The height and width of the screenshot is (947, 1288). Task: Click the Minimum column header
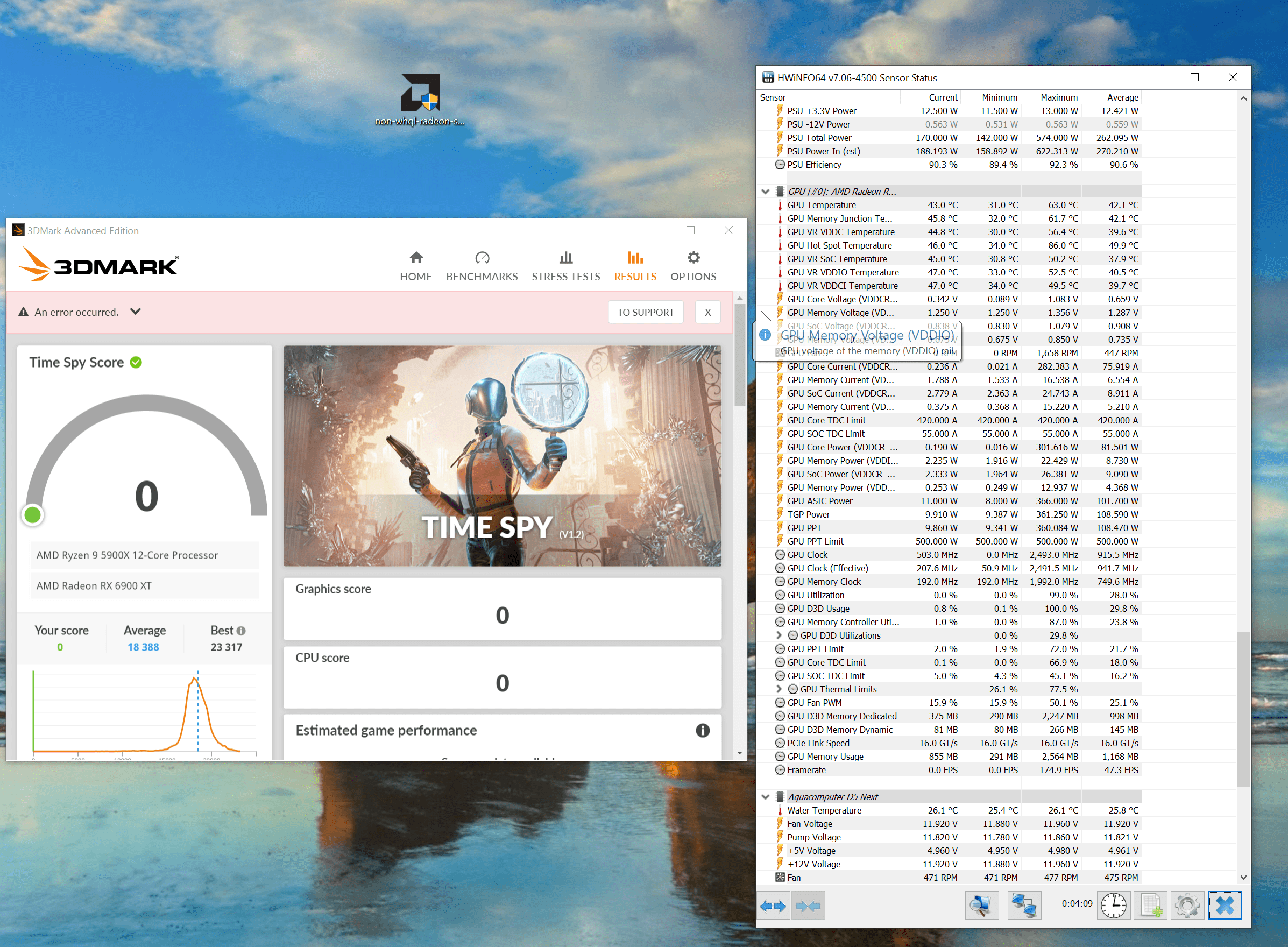tap(990, 97)
